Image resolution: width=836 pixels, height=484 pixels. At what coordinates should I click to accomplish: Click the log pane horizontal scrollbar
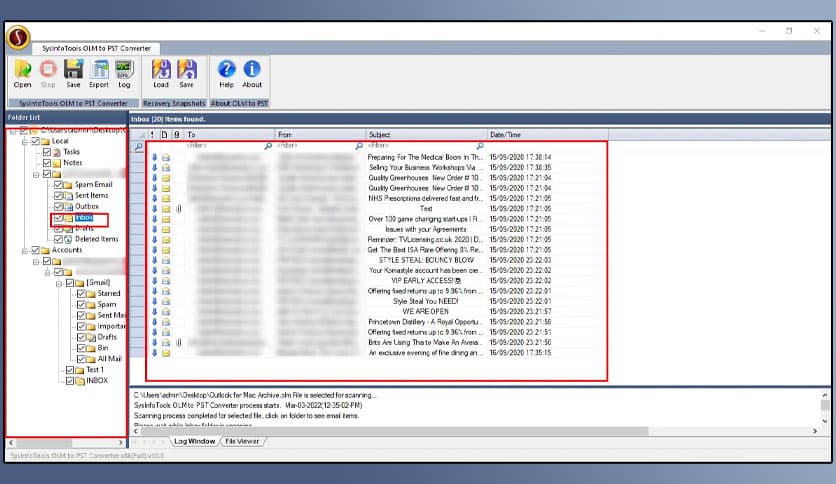395,431
